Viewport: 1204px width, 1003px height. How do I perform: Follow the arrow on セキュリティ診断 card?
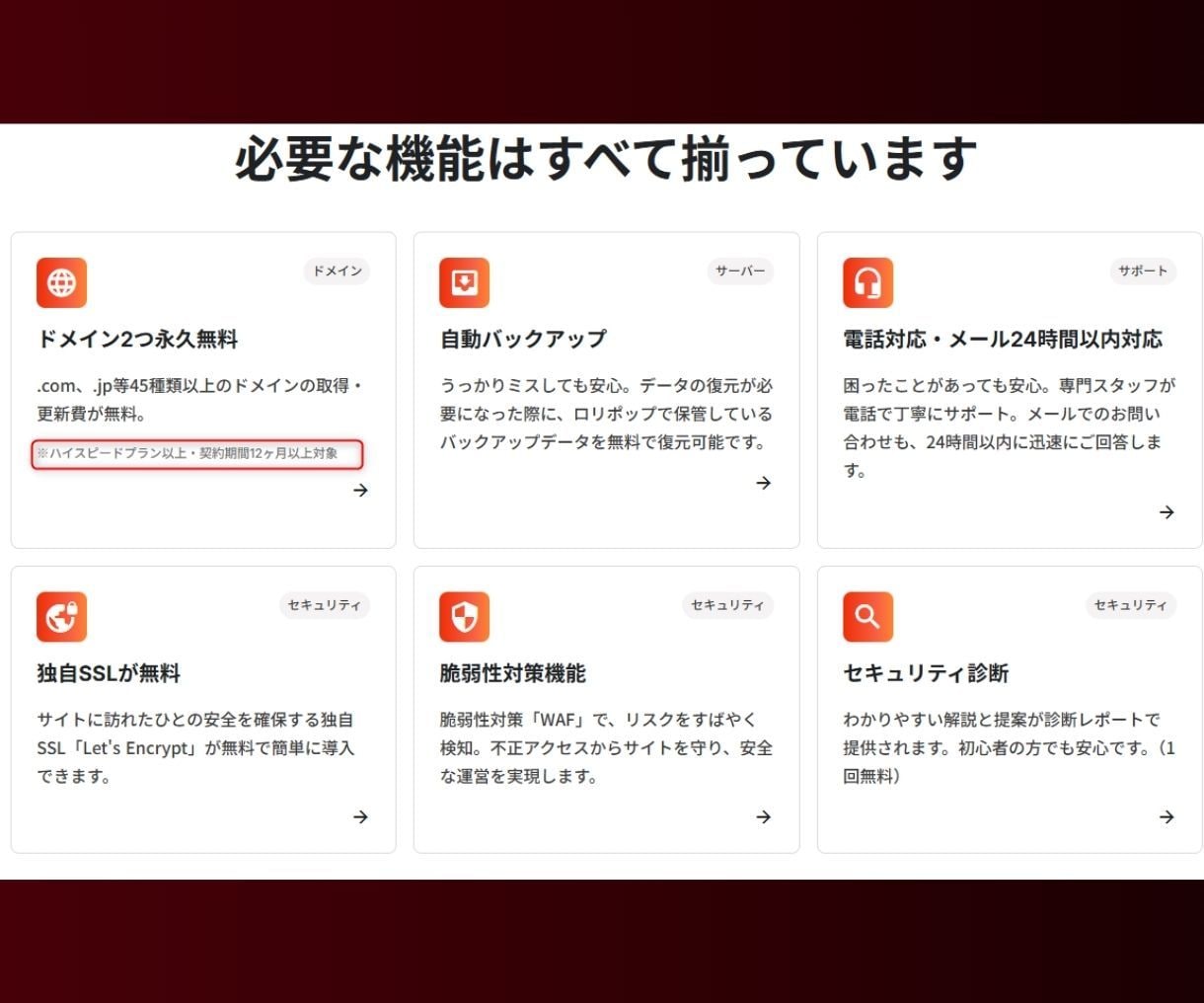[1166, 816]
